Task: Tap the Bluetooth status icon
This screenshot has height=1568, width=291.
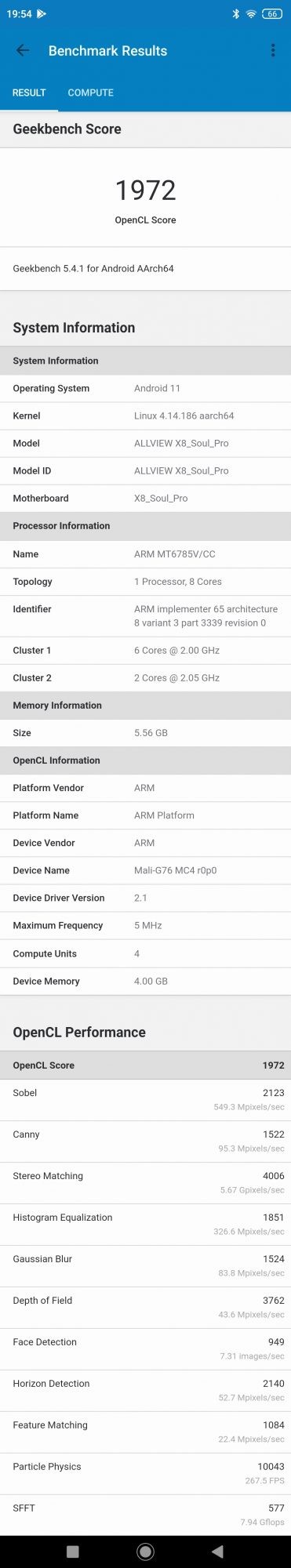Action: coord(235,14)
